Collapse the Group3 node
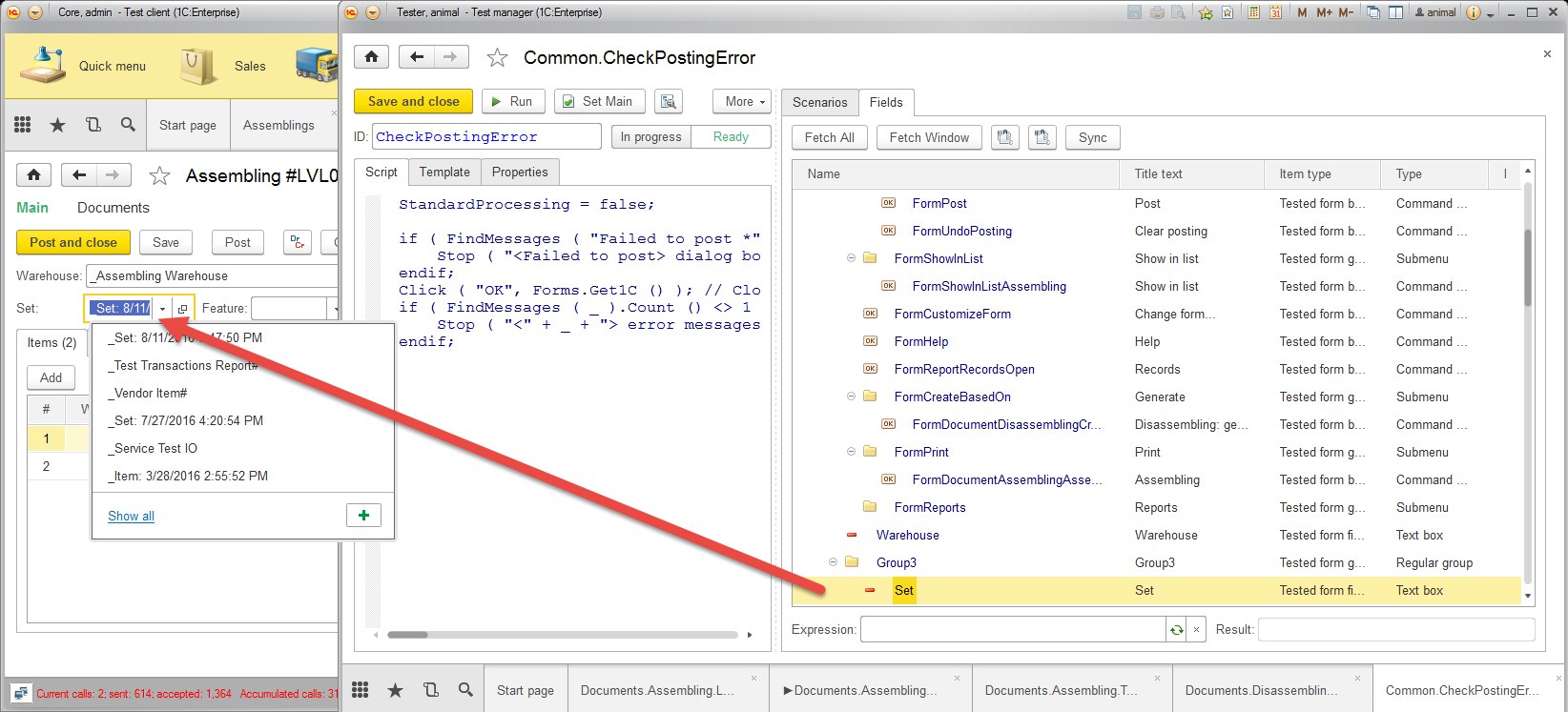Viewport: 1568px width, 712px height. pos(833,562)
